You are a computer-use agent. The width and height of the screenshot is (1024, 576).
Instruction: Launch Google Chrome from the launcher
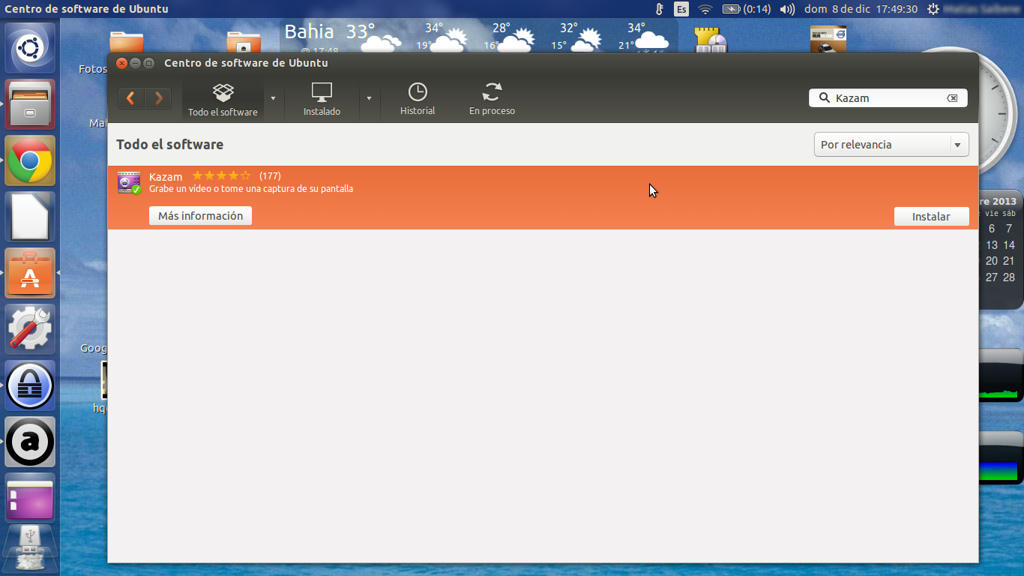(x=30, y=161)
